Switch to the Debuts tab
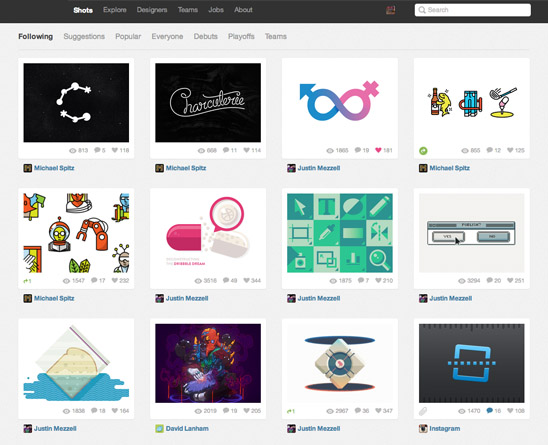Viewport: 548px width, 445px height. (x=206, y=36)
